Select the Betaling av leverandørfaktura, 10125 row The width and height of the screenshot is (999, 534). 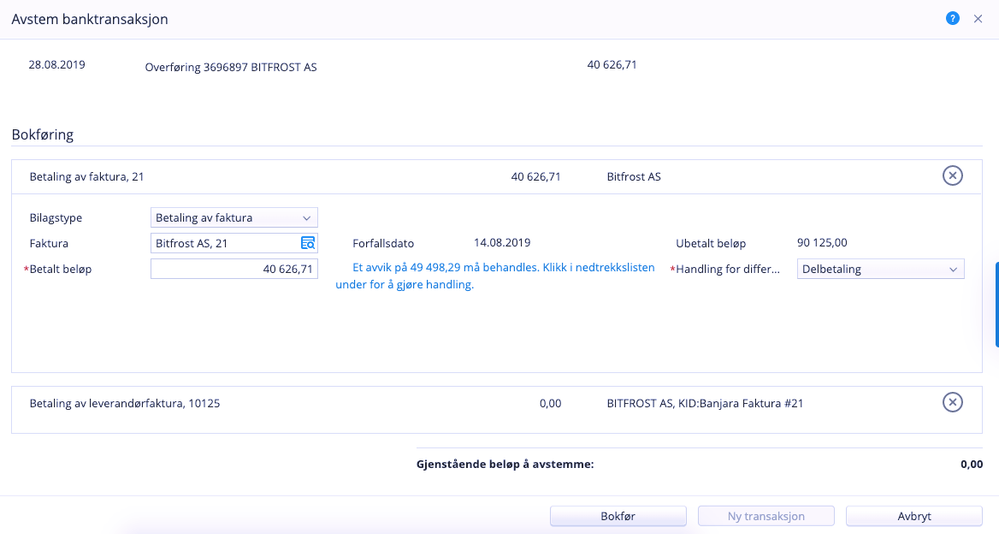pyautogui.click(x=496, y=410)
